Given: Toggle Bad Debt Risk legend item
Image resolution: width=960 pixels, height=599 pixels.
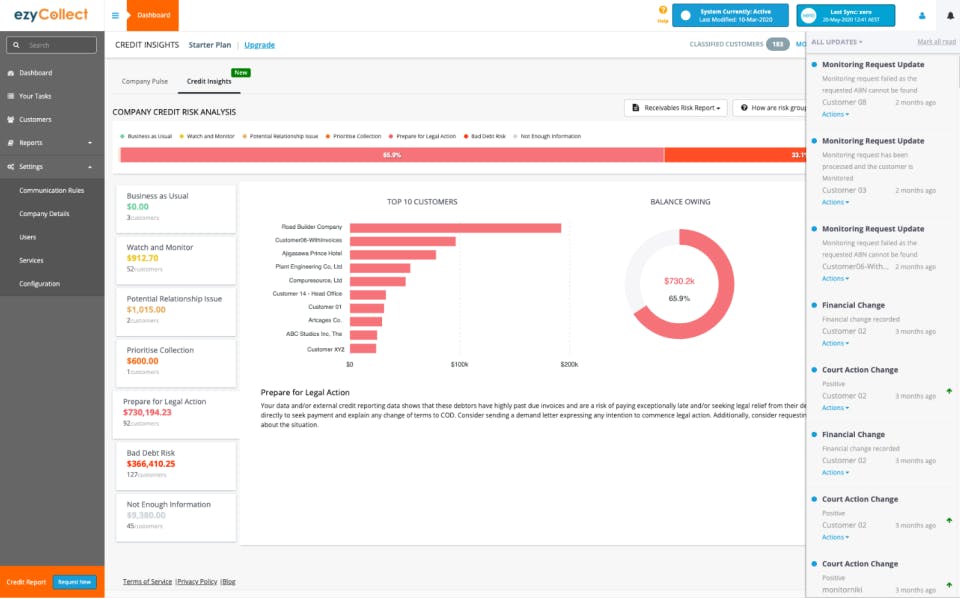Looking at the screenshot, I should [x=484, y=137].
